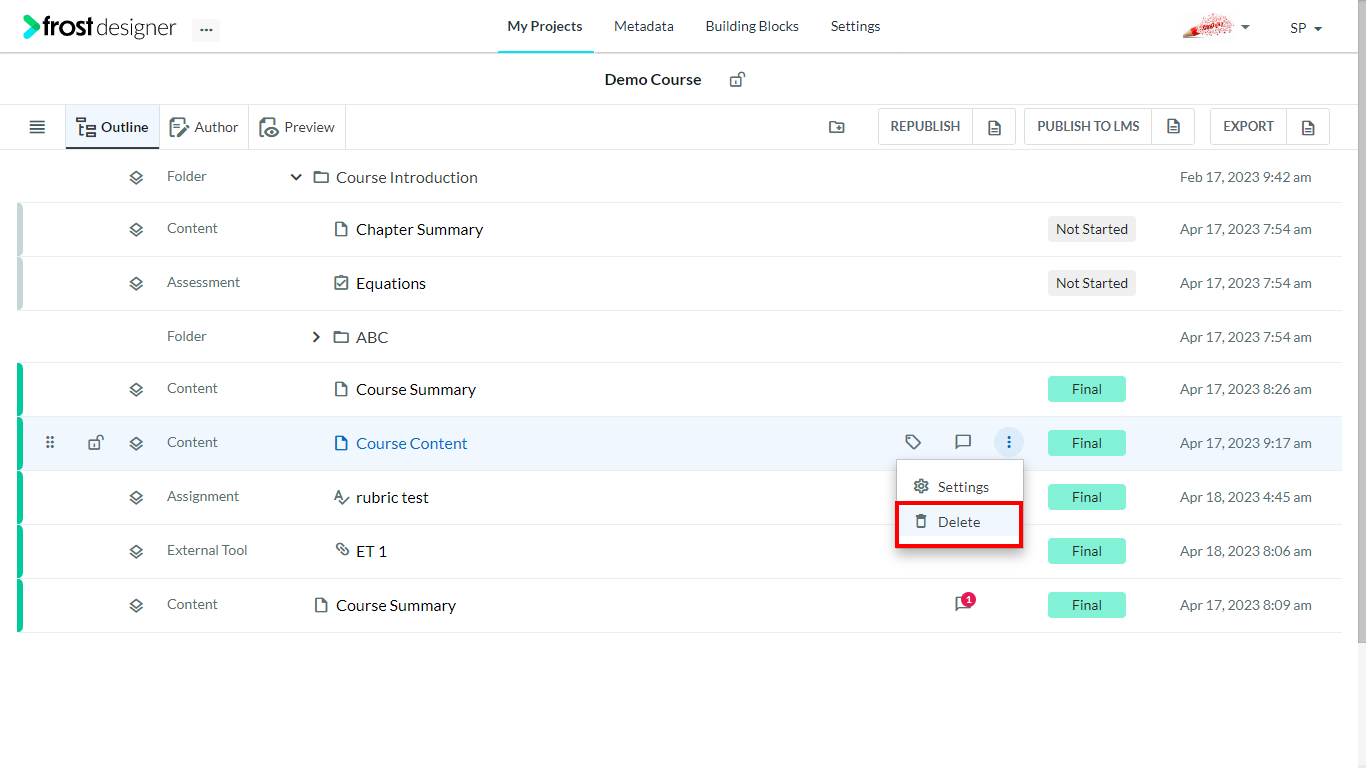This screenshot has width=1366, height=768.
Task: Click the Not Started status of Equations
Action: pos(1092,283)
